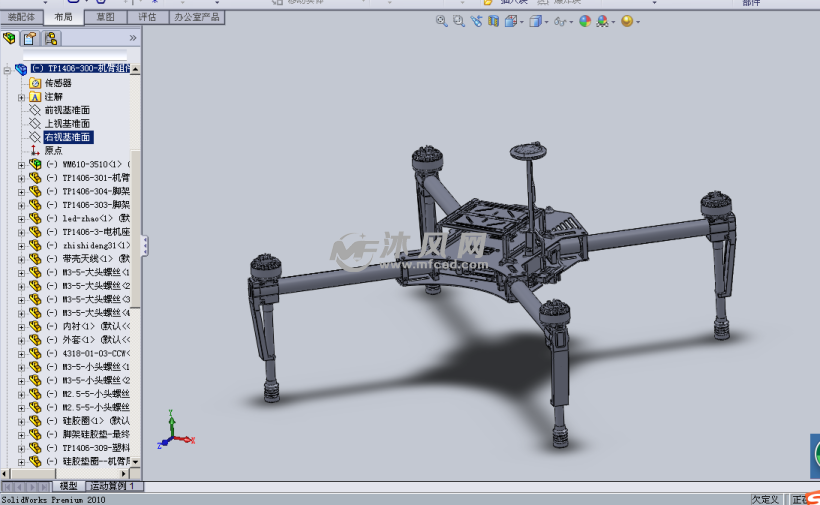The height and width of the screenshot is (505, 820).
Task: Switch to the 草图 ribbon tab
Action: click(105, 17)
